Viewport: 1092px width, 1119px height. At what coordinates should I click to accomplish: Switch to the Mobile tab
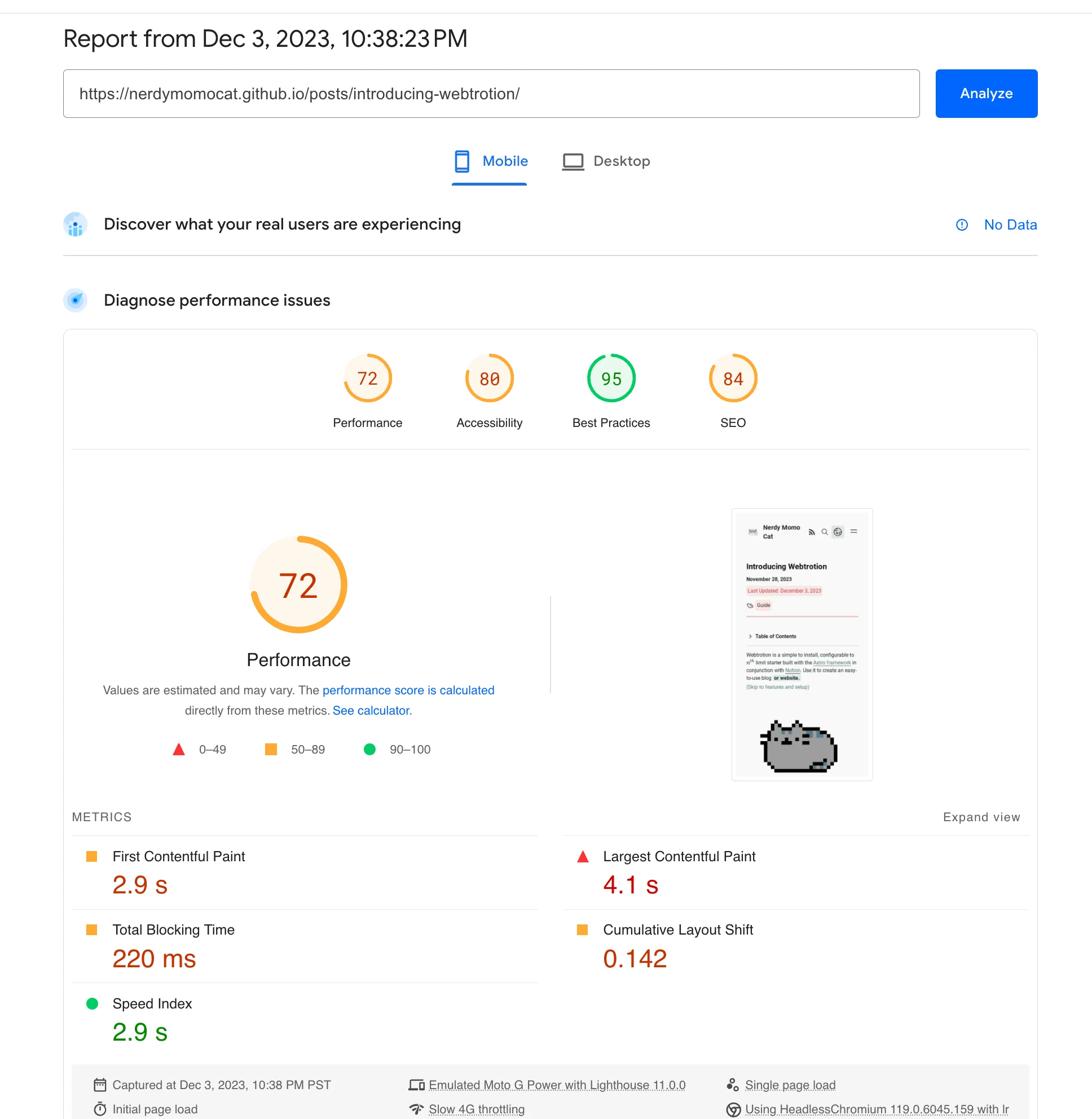[490, 161]
